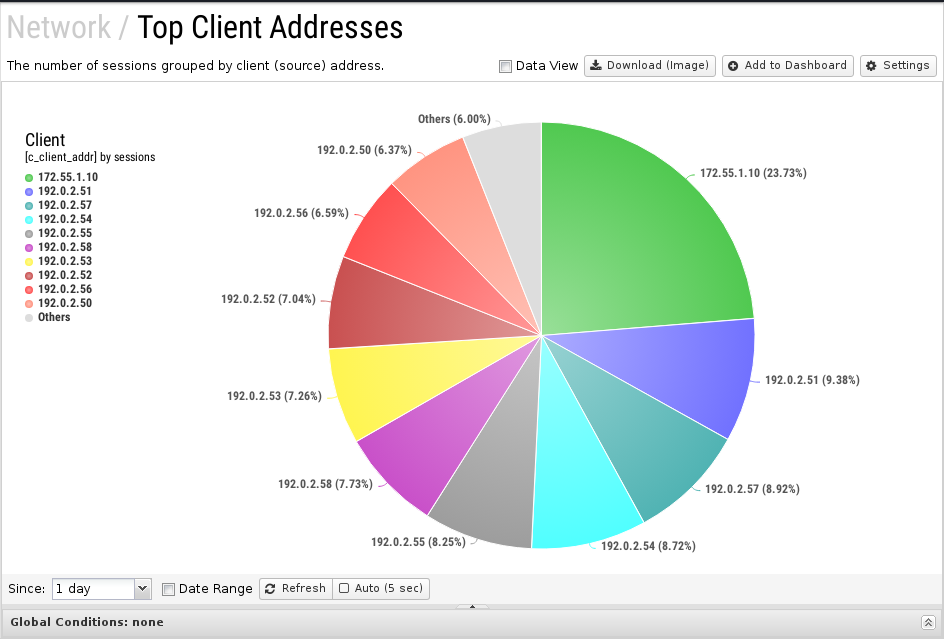Screen dimensions: 944x639
Task: Click the panel splitter arrow above Global Conditions
Action: click(472, 606)
